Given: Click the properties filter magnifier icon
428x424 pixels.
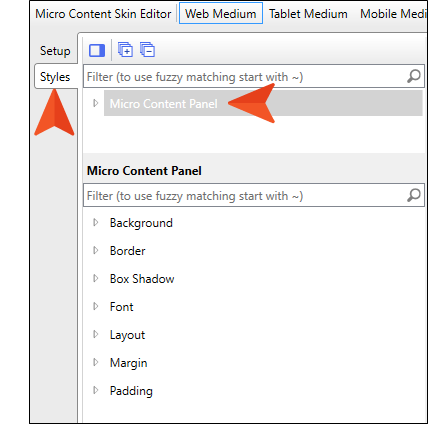Looking at the screenshot, I should [x=414, y=195].
